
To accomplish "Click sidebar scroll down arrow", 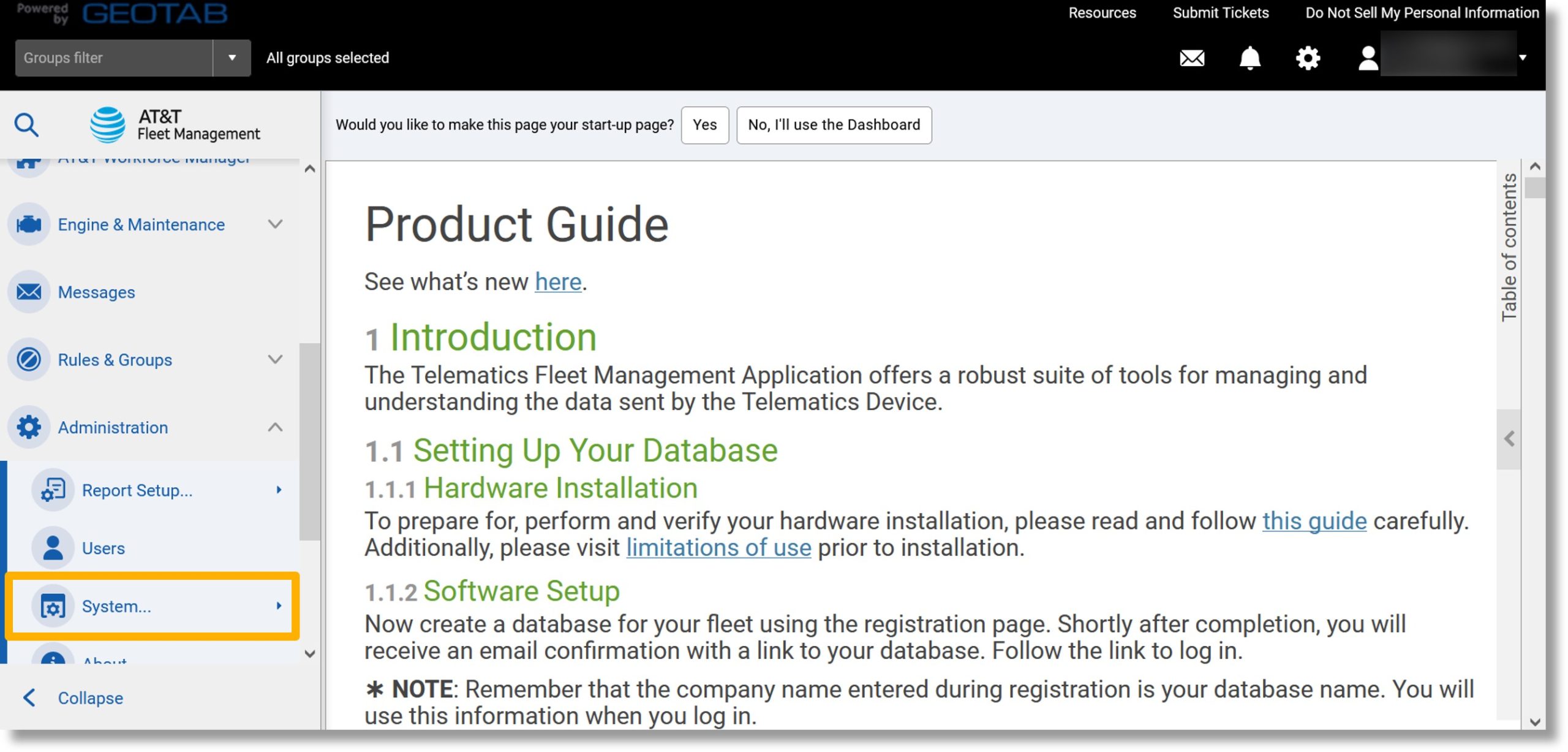I will [309, 654].
